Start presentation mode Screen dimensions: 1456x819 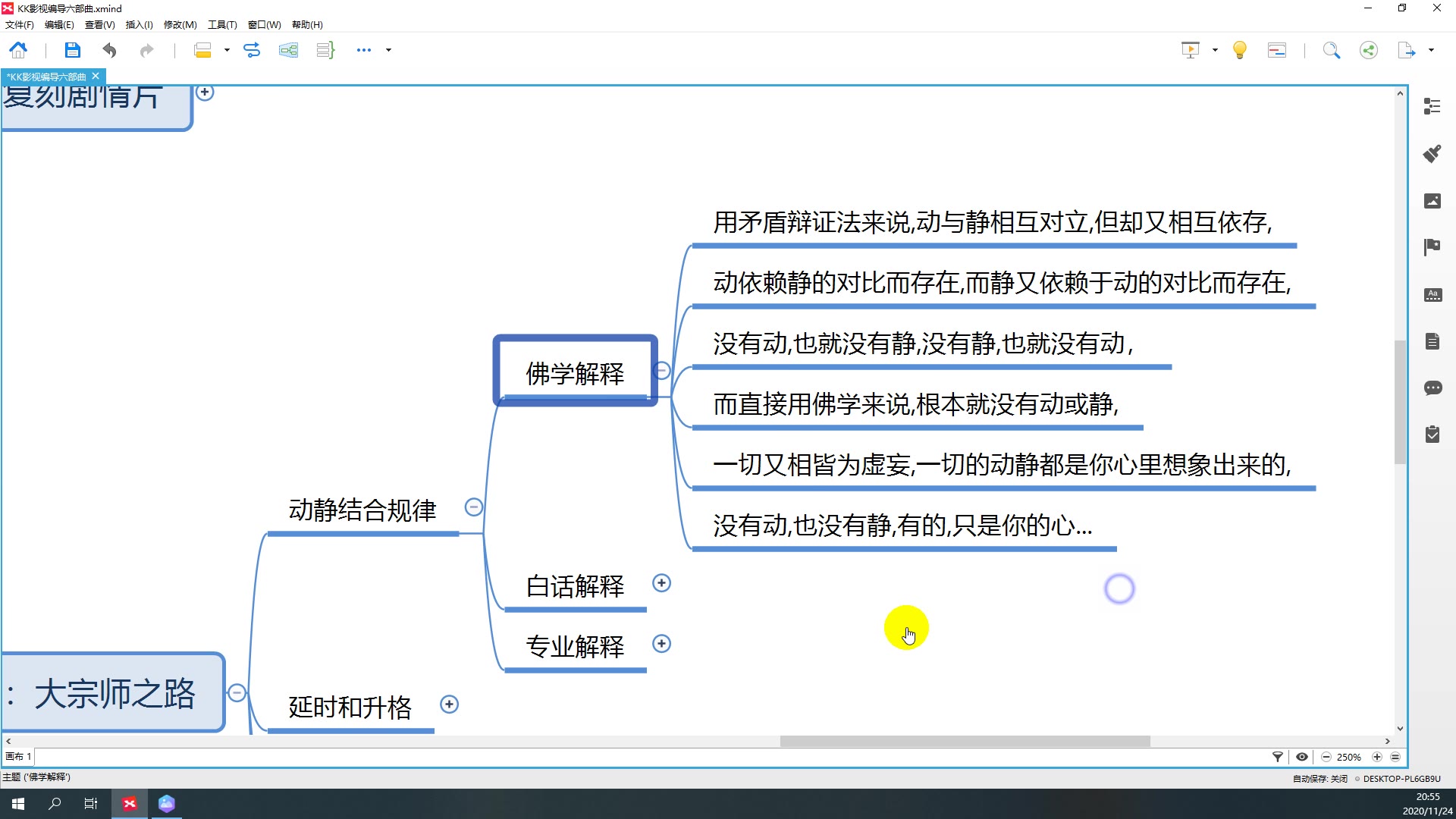click(1191, 50)
